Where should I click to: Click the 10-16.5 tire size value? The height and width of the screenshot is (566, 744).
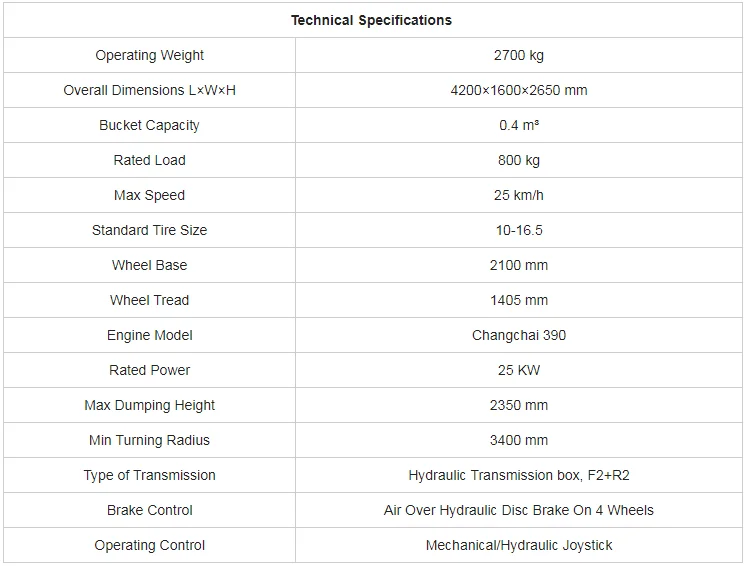pos(519,230)
